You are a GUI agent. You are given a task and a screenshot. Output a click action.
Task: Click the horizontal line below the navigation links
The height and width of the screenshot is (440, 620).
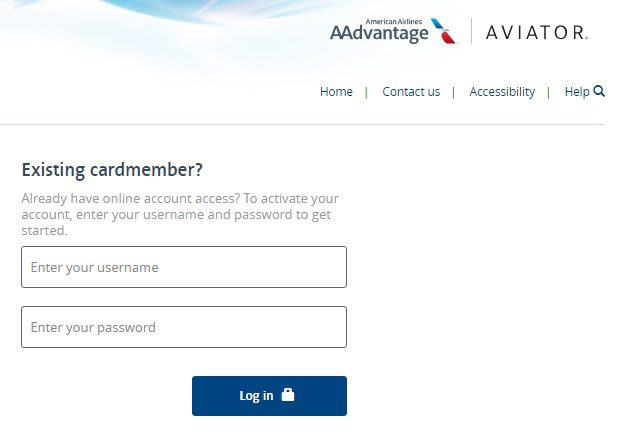pos(300,124)
